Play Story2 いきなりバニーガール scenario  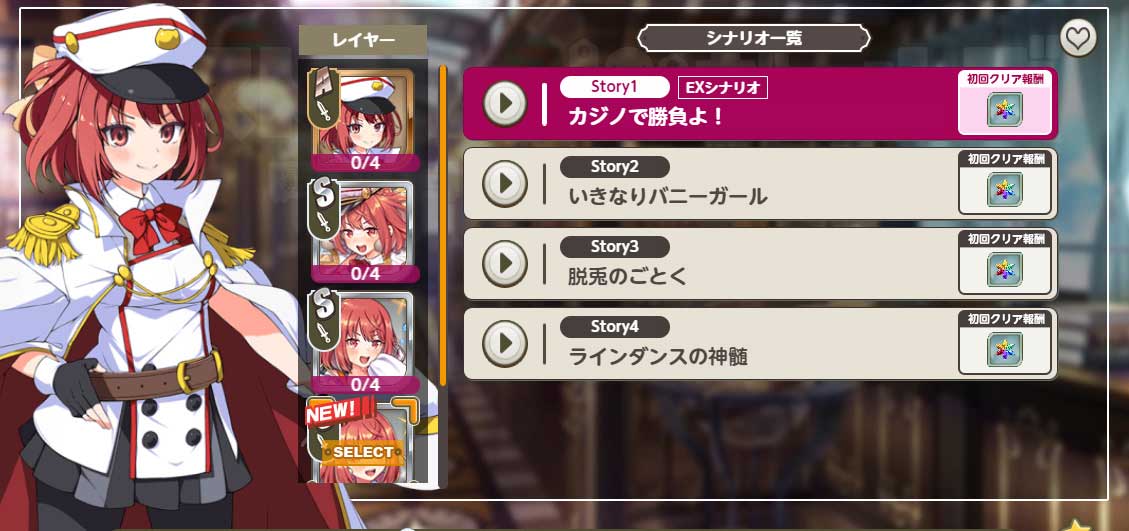click(x=505, y=184)
